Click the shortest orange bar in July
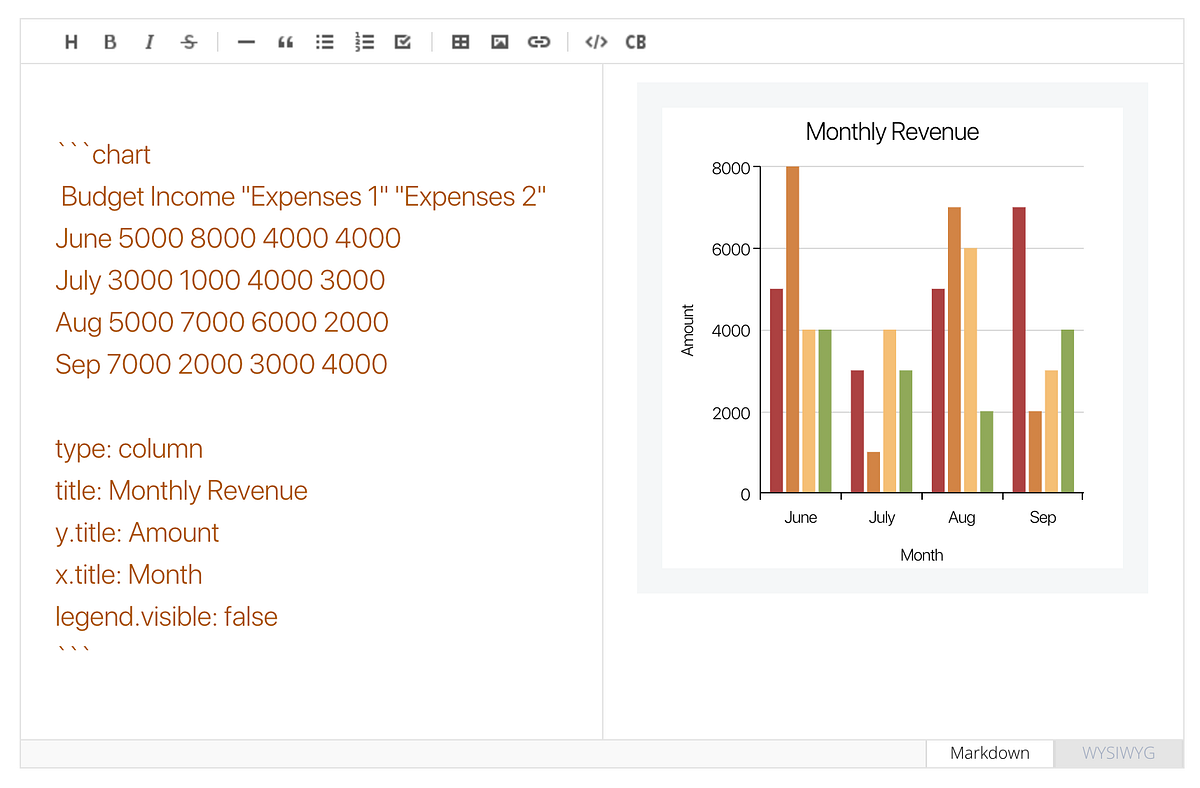This screenshot has width=1200, height=788. click(873, 472)
